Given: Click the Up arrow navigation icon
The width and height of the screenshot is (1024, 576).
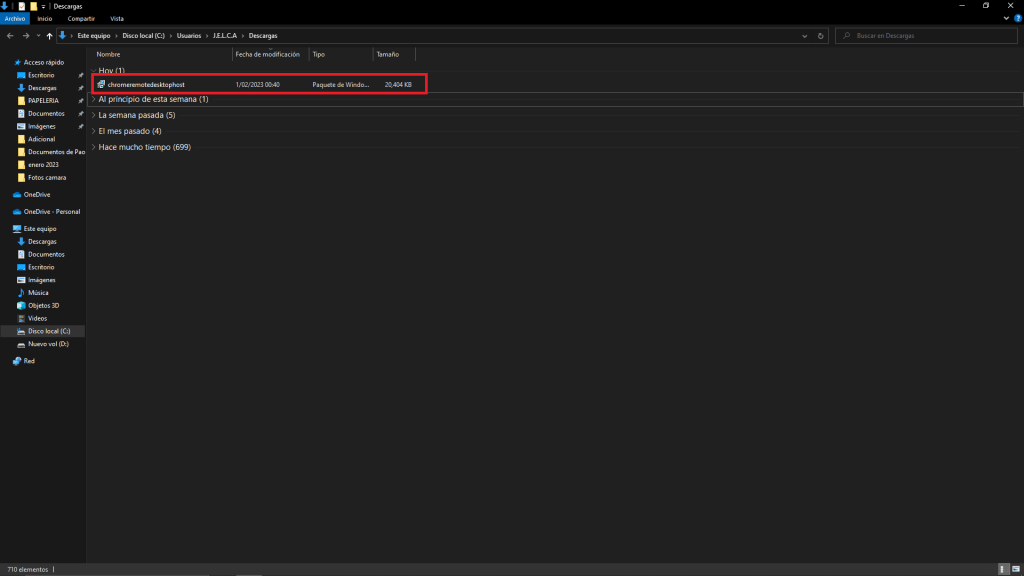Looking at the screenshot, I should 49,36.
